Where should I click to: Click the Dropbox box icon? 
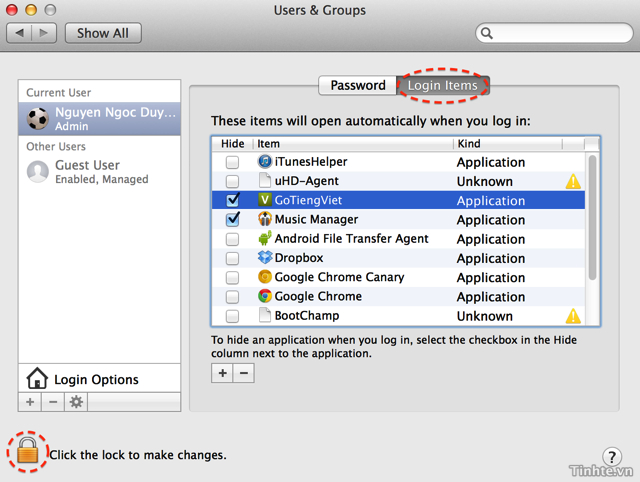point(264,257)
